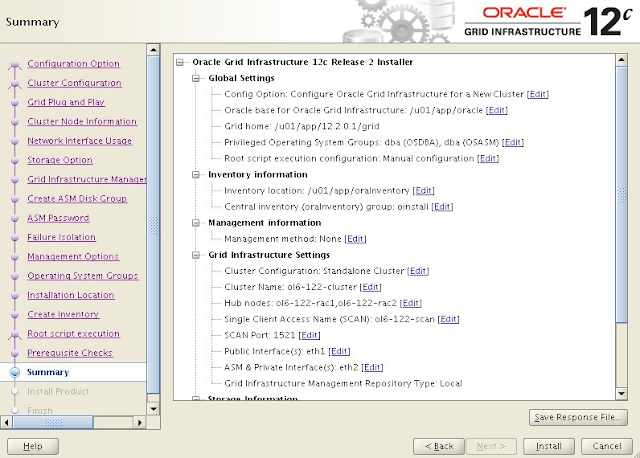Viewport: 640px width, 458px height.
Task: Edit the Single Client Access Name
Action: (x=449, y=319)
